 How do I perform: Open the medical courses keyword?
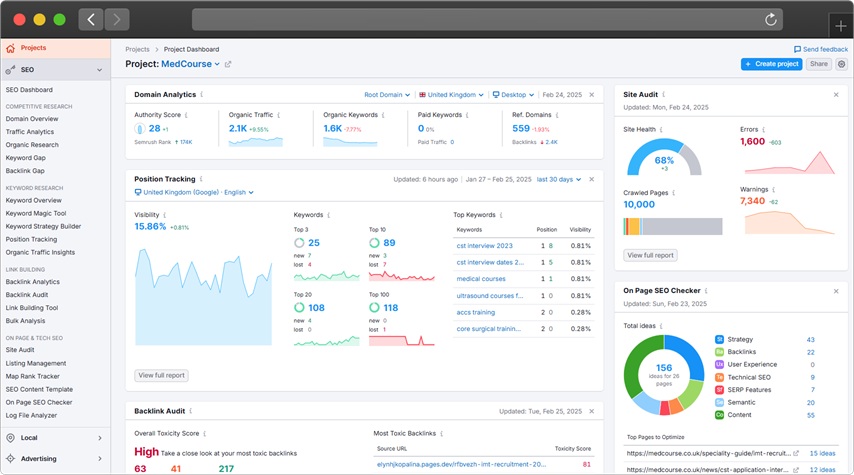[x=481, y=279]
